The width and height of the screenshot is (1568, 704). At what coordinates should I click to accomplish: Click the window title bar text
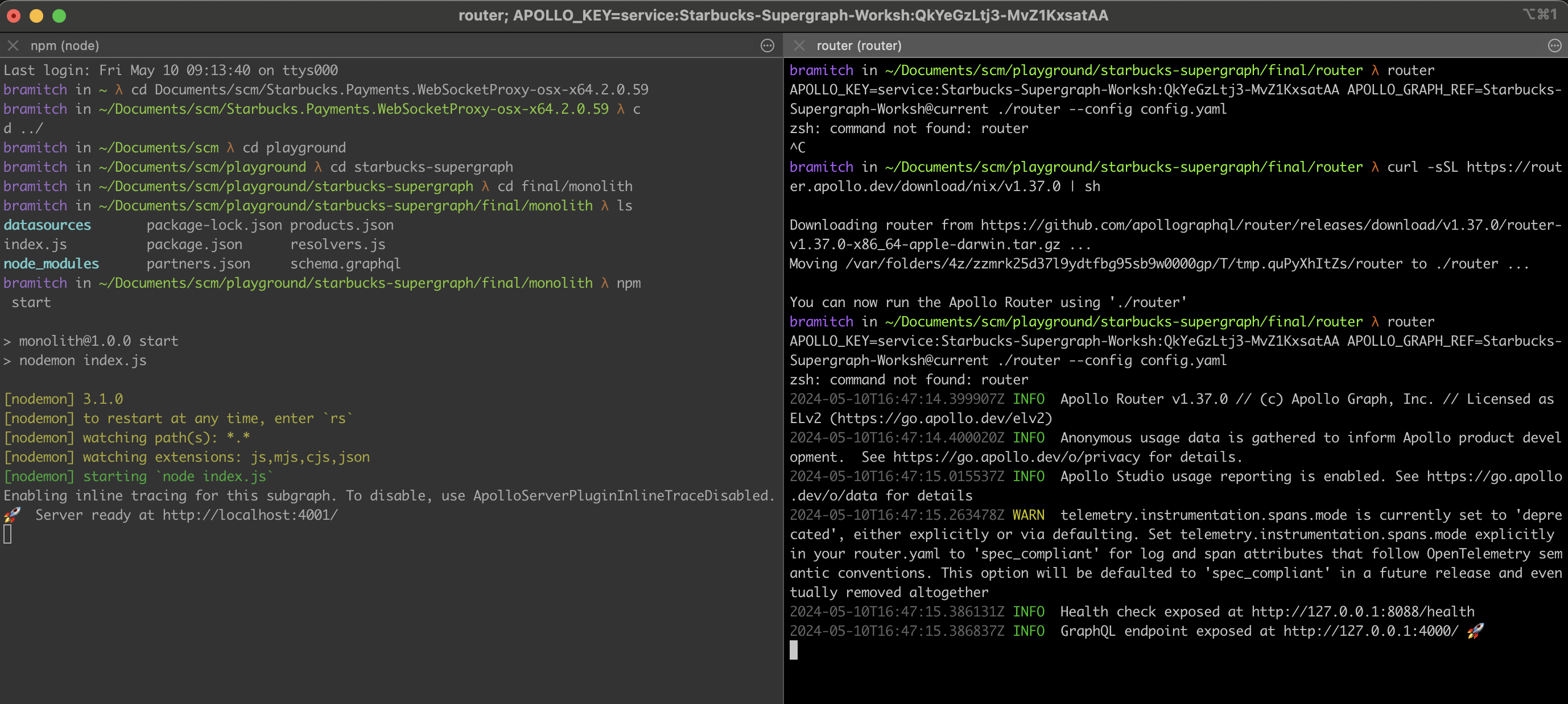pos(783,16)
